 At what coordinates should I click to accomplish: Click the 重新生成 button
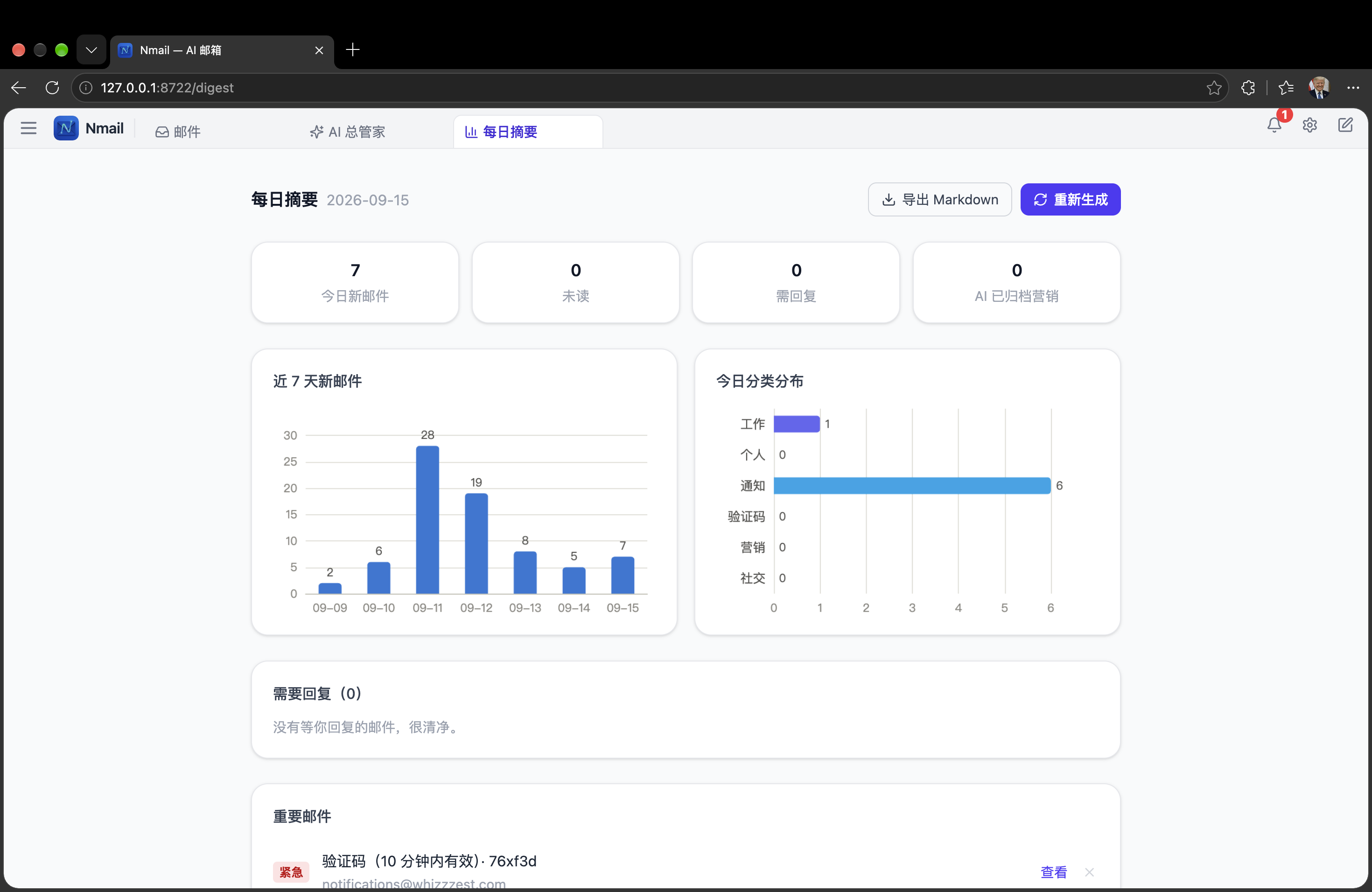1070,199
